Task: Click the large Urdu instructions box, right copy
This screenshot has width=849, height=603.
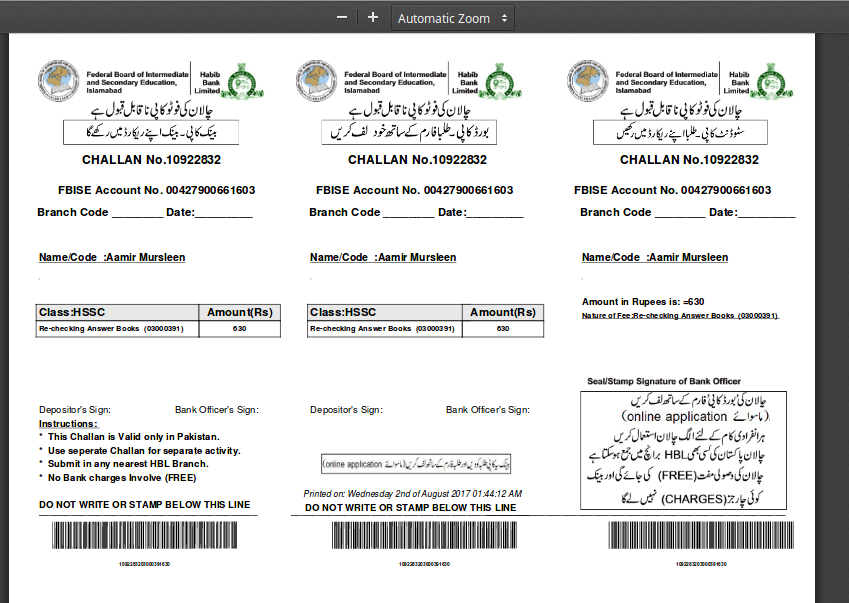Action: [x=683, y=450]
